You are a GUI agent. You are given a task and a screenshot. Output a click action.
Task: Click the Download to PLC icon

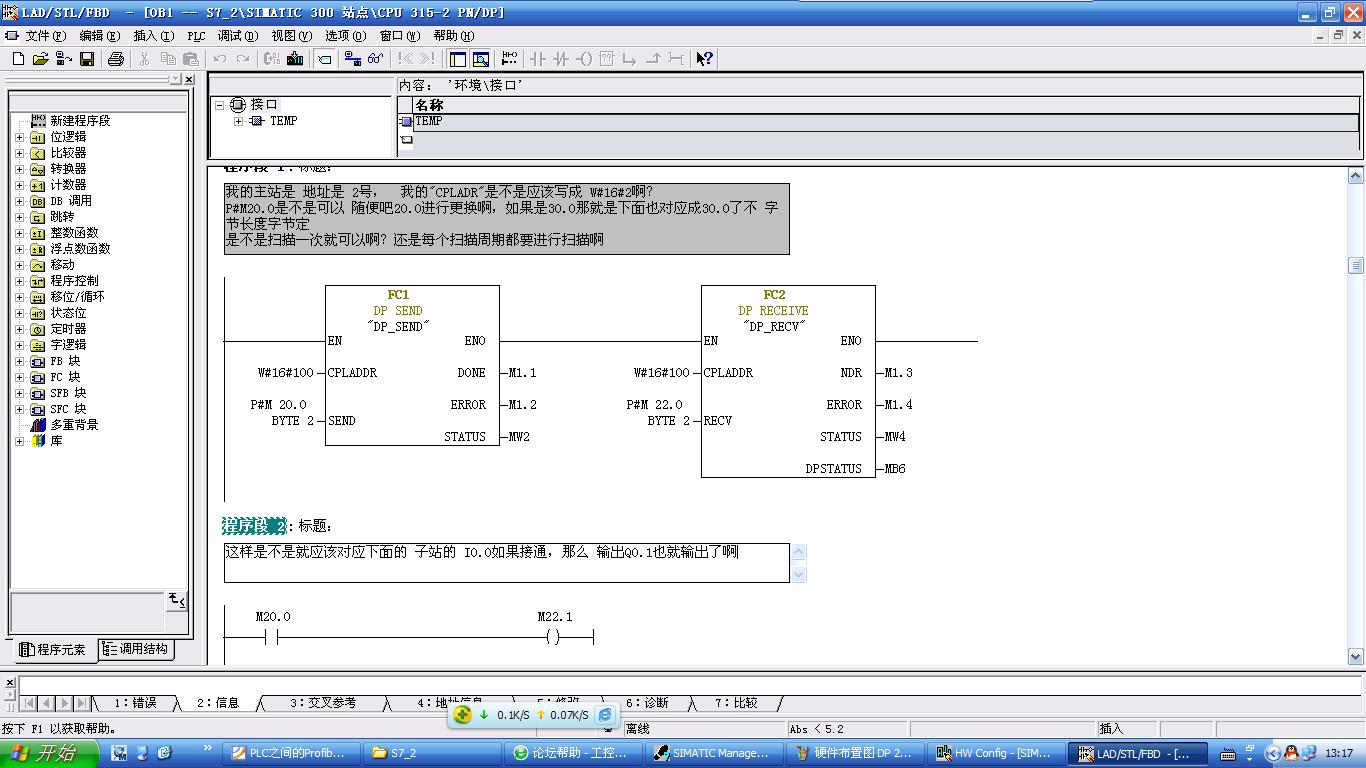[295, 59]
